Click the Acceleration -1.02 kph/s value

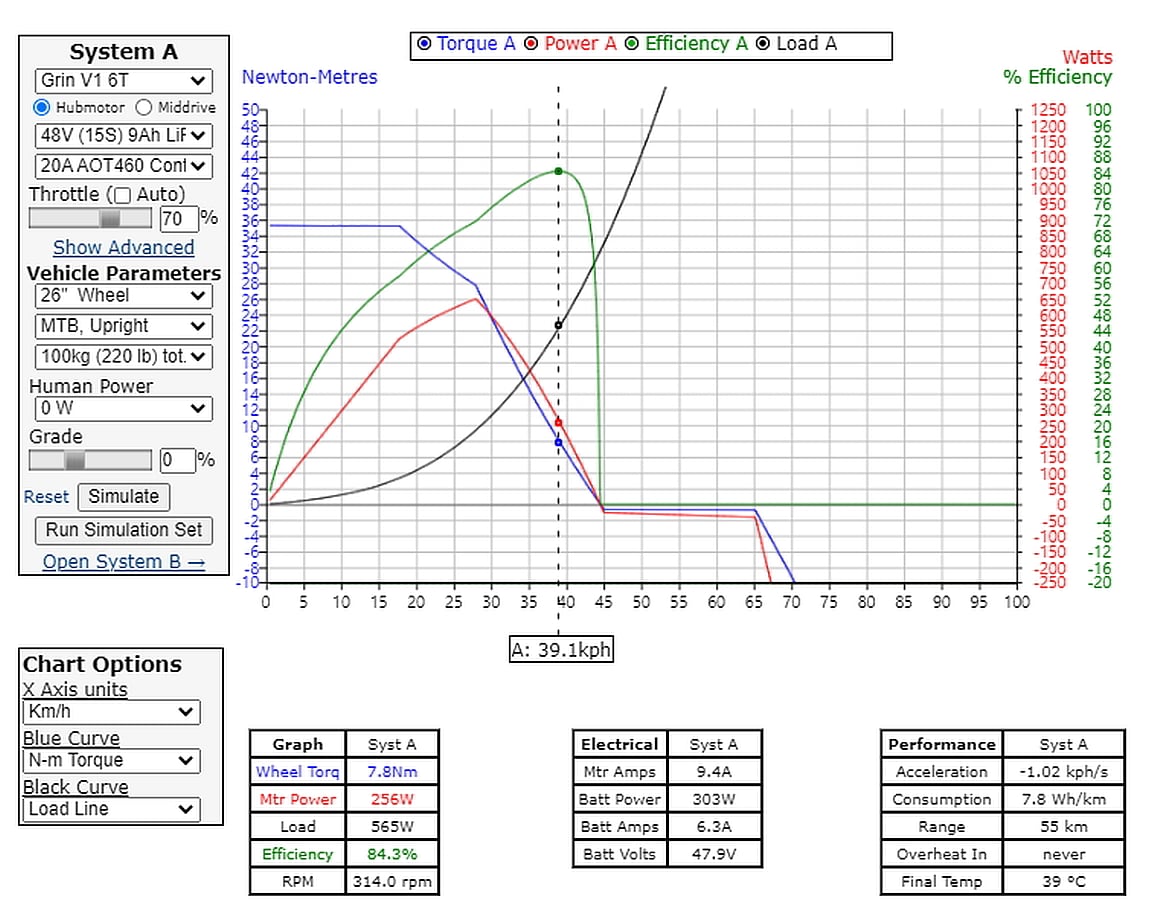[1064, 771]
